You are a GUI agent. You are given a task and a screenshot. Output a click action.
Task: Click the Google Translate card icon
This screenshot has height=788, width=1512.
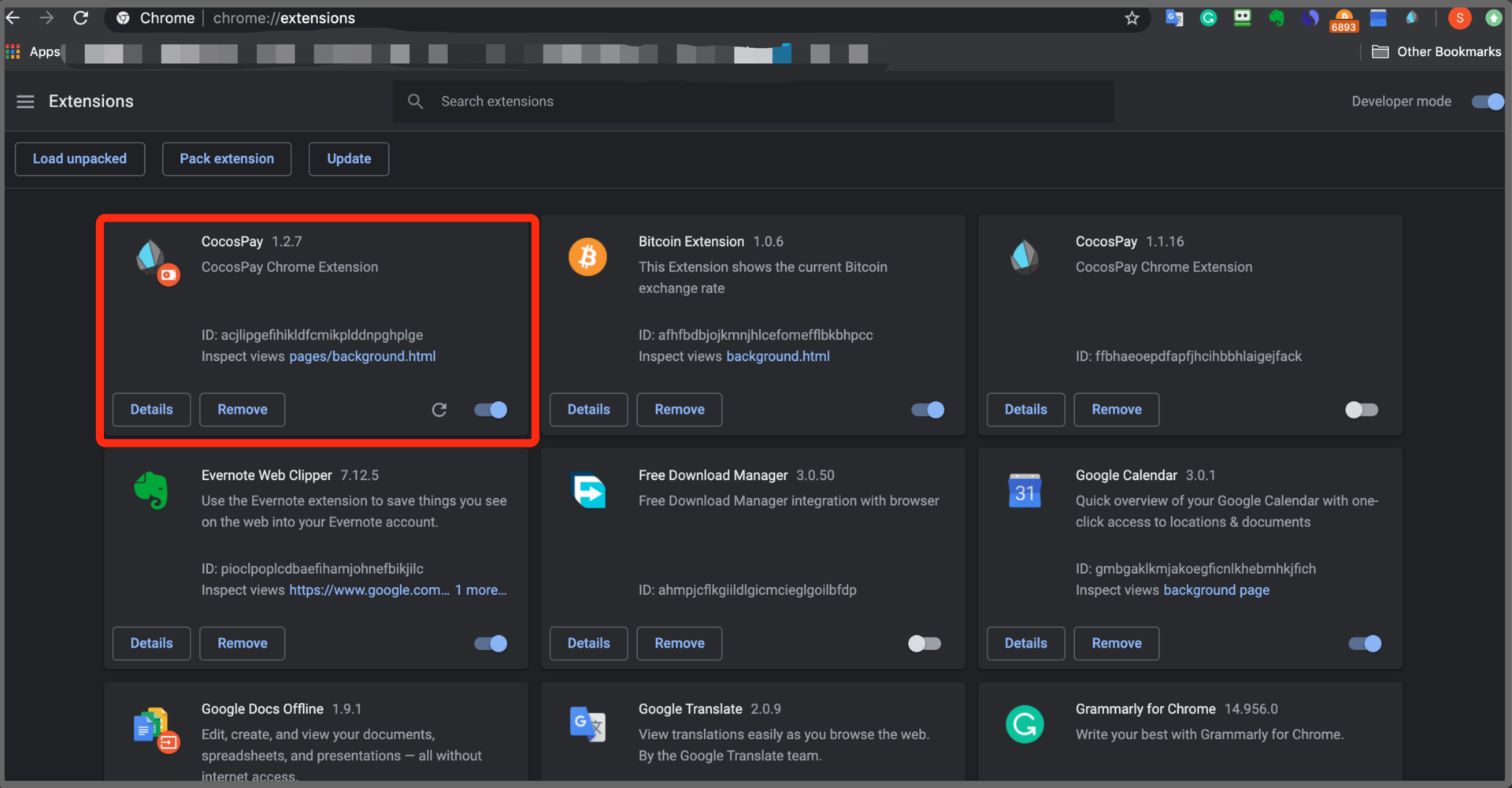pyautogui.click(x=587, y=724)
